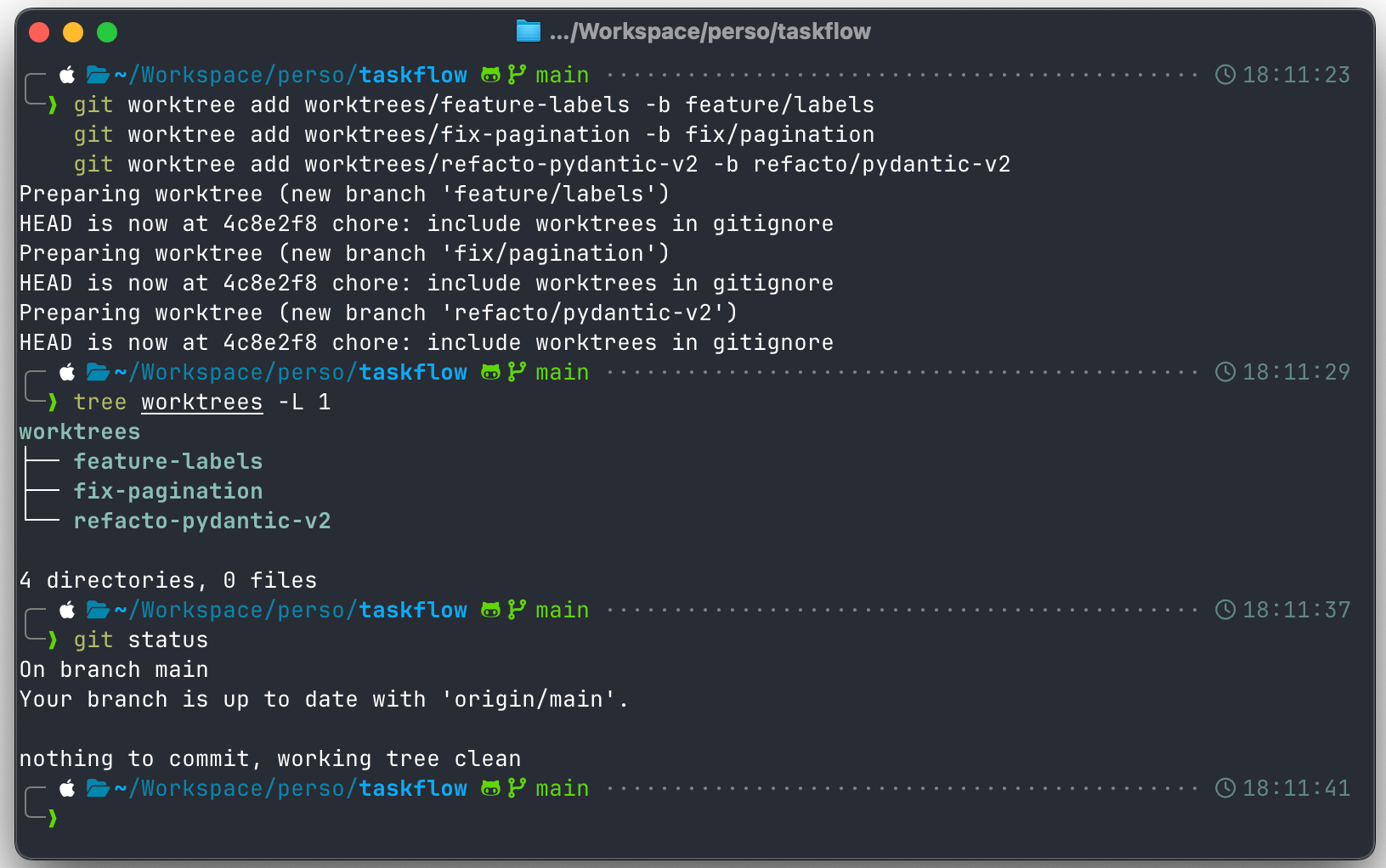Click the underlined worktrees argument of tree command
Image resolution: width=1386 pixels, height=868 pixels.
201,402
